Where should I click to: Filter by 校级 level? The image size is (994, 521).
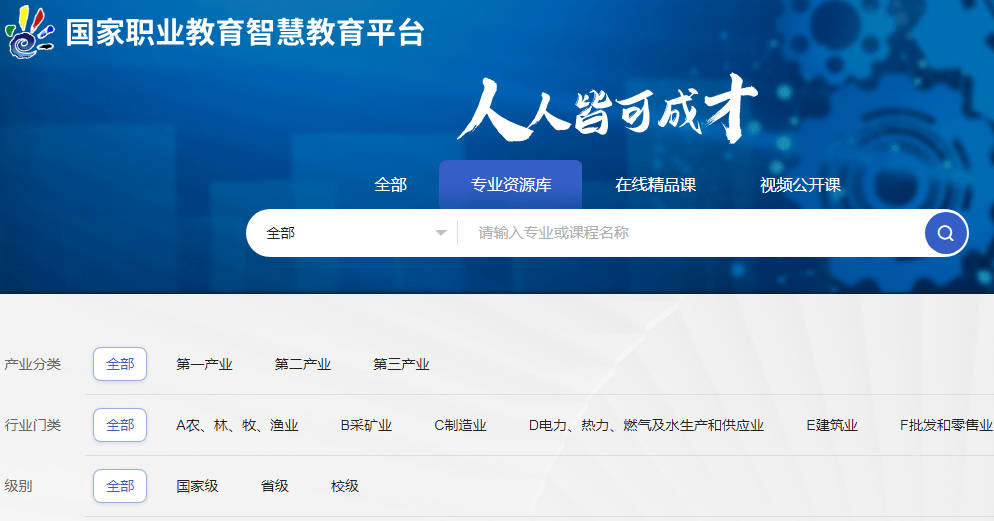point(345,486)
